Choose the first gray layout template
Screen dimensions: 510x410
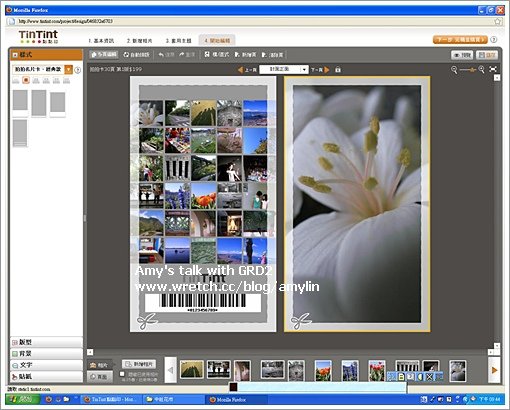pyautogui.click(x=20, y=103)
